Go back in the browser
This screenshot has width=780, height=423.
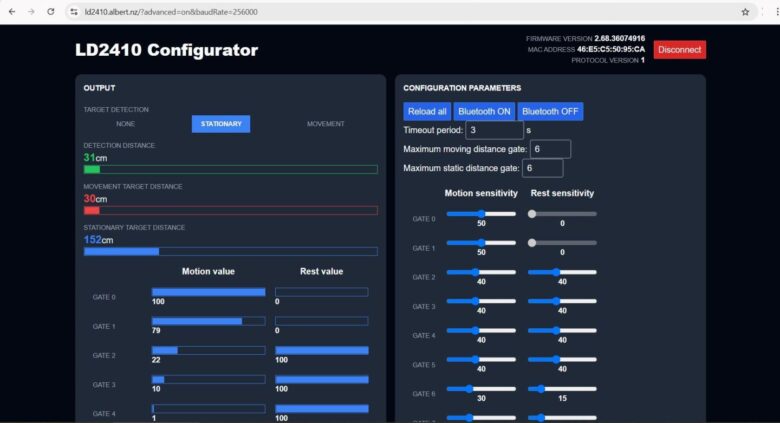coord(12,11)
